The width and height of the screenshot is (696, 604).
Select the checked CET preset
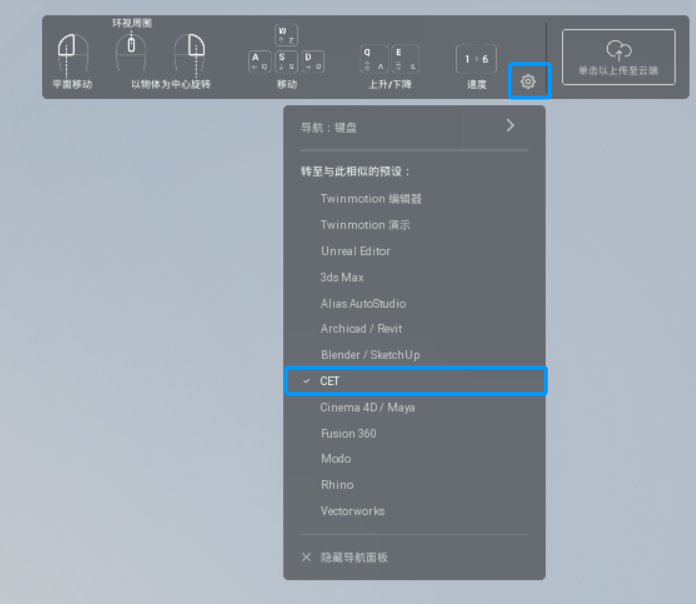pyautogui.click(x=415, y=381)
